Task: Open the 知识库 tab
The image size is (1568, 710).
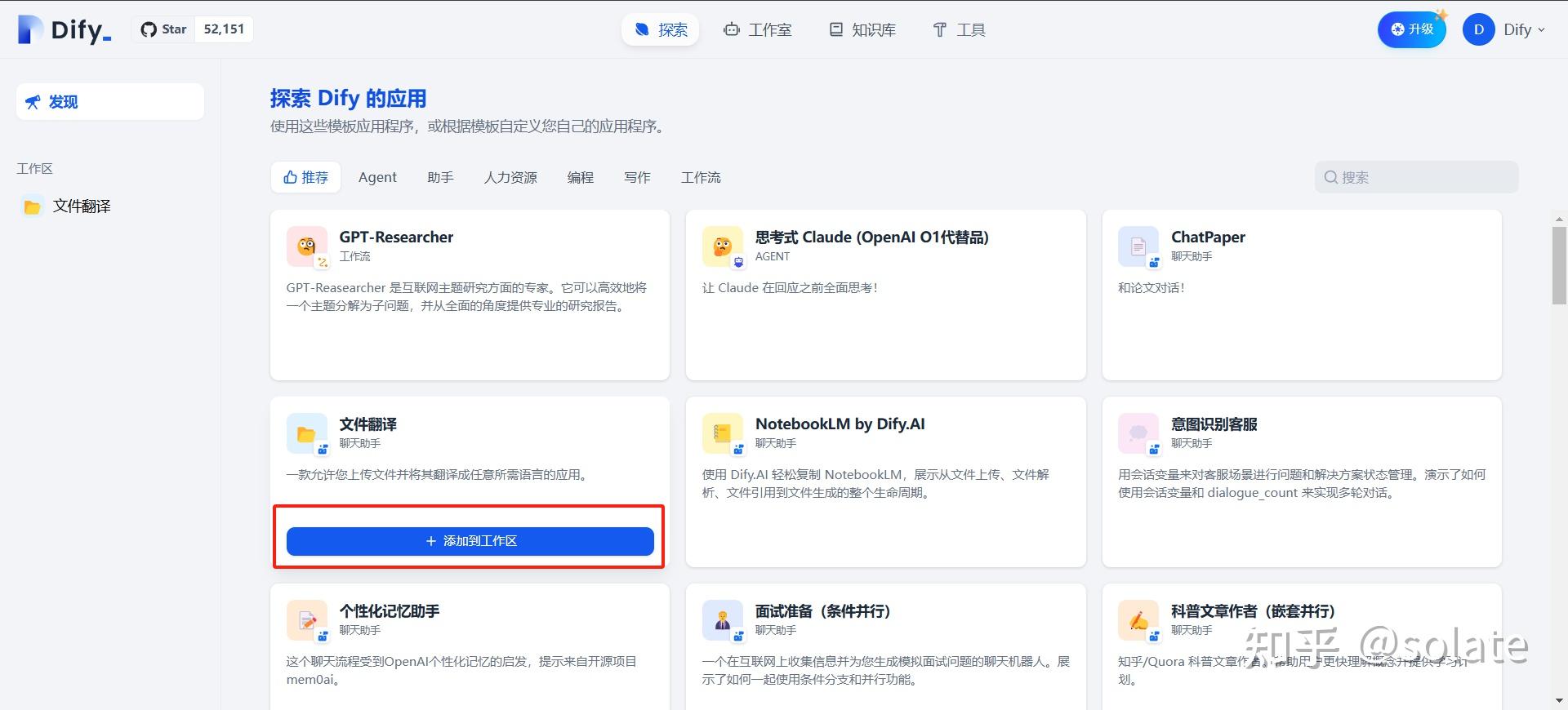Action: [862, 30]
